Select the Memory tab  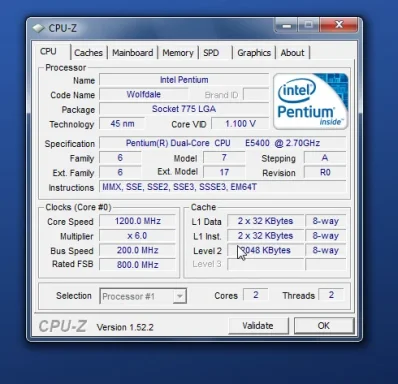pos(178,53)
